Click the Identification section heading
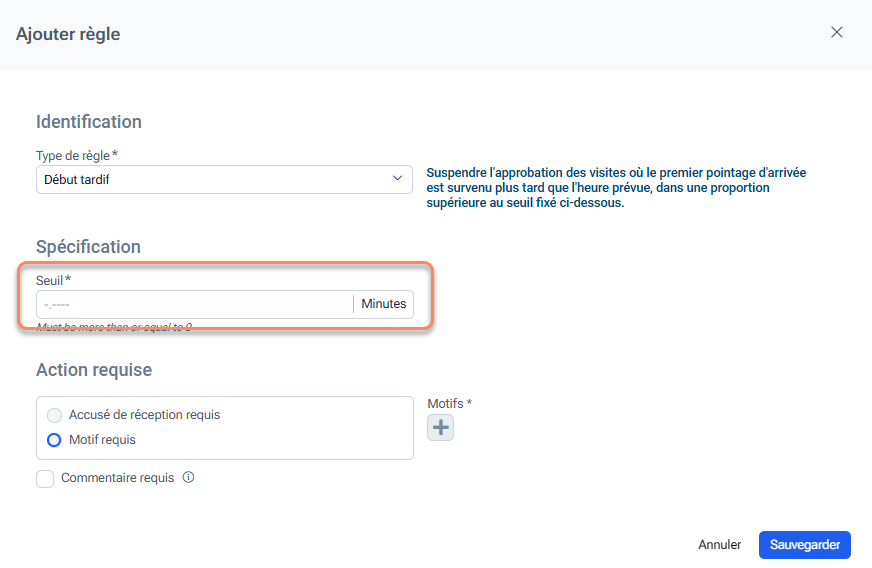872x568 pixels. (89, 122)
